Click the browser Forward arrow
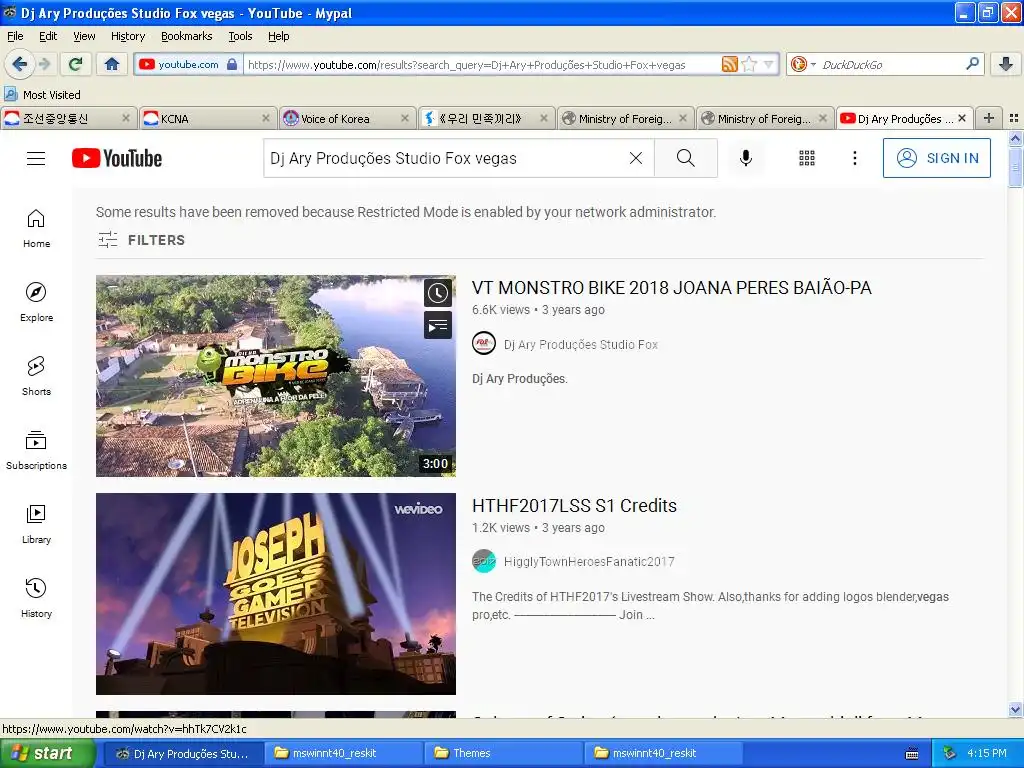Viewport: 1024px width, 768px height. (44, 64)
